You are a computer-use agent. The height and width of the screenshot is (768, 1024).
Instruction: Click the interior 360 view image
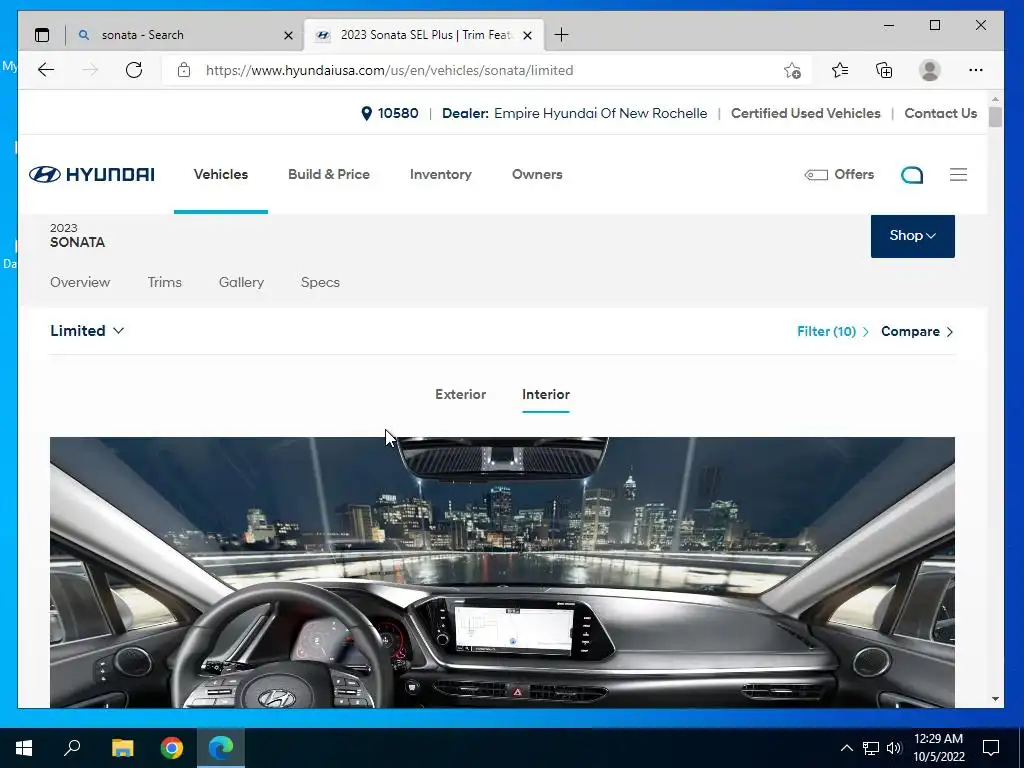502,572
